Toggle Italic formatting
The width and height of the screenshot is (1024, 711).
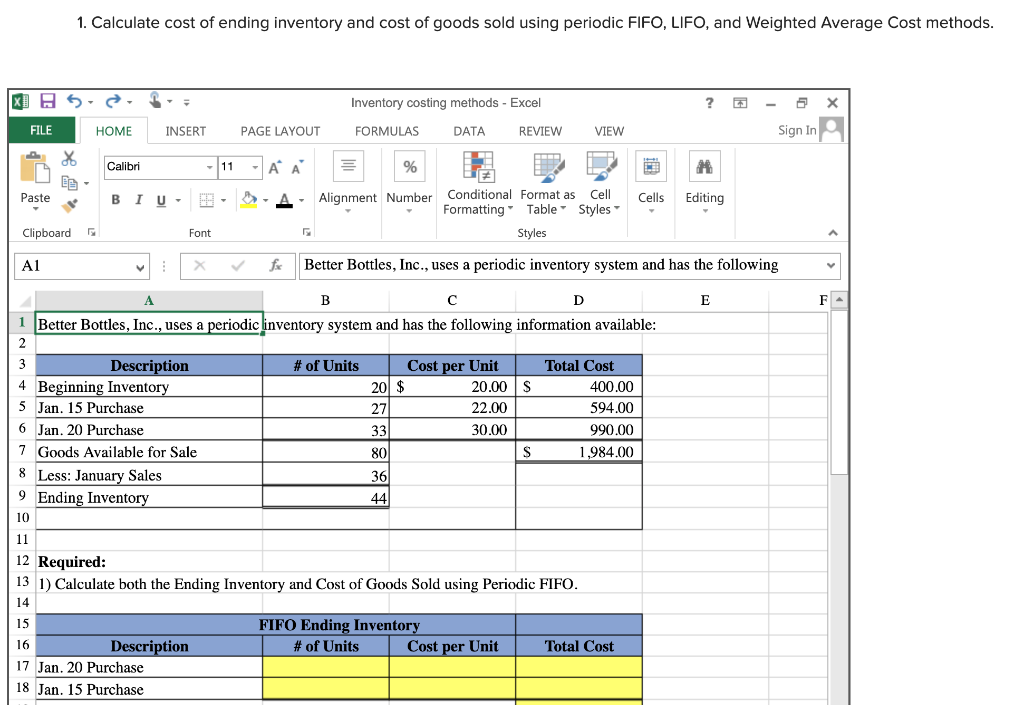[x=139, y=200]
